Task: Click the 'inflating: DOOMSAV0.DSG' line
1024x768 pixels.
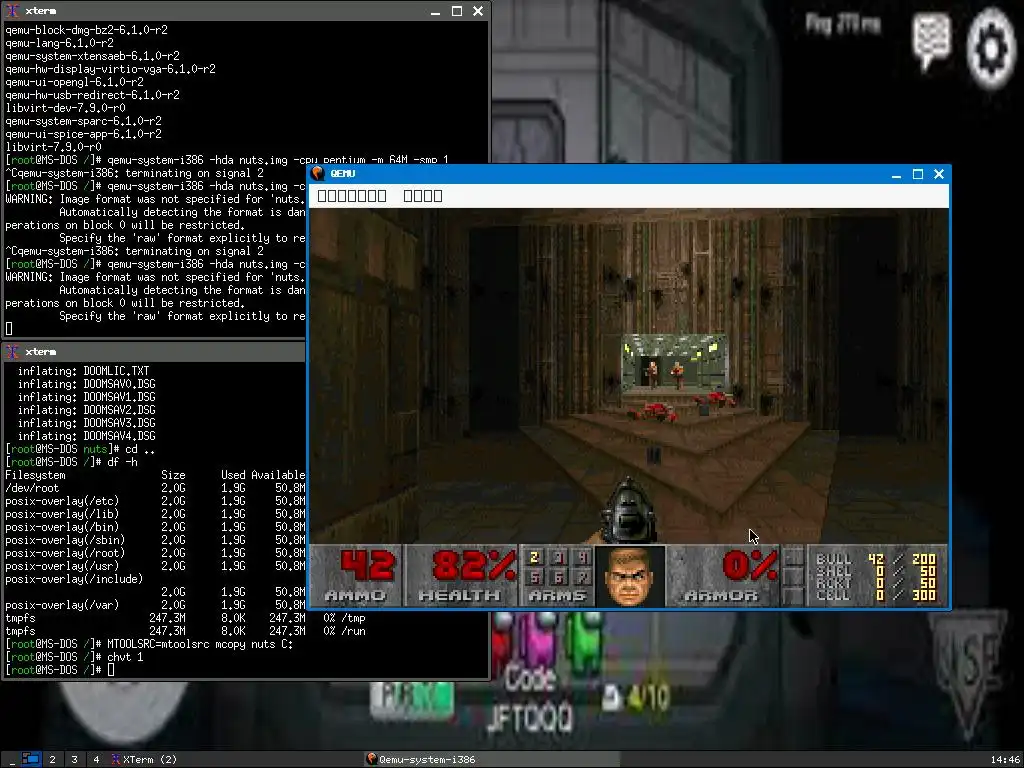Action: pos(86,384)
